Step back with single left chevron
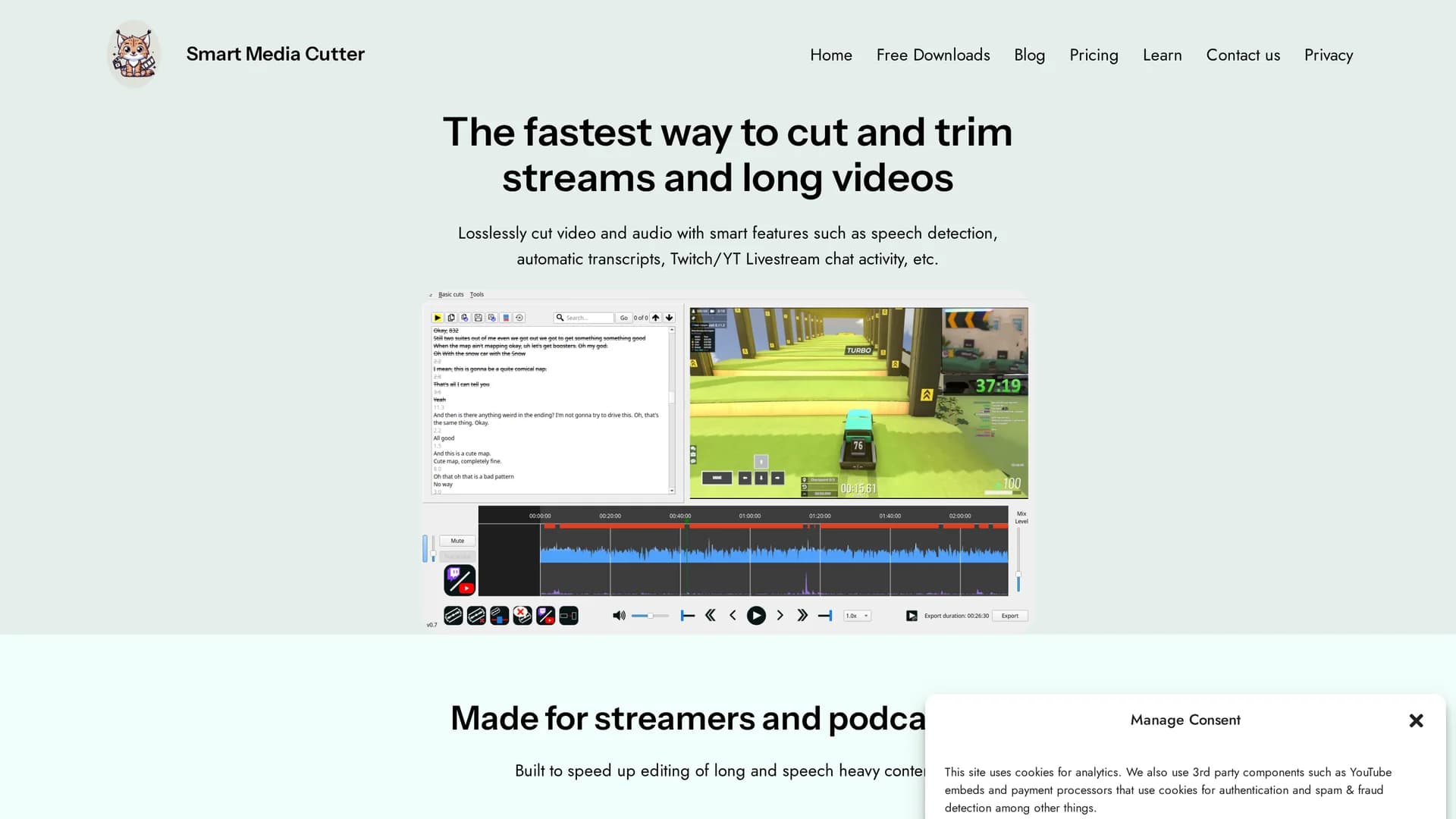The image size is (1456, 819). [733, 616]
